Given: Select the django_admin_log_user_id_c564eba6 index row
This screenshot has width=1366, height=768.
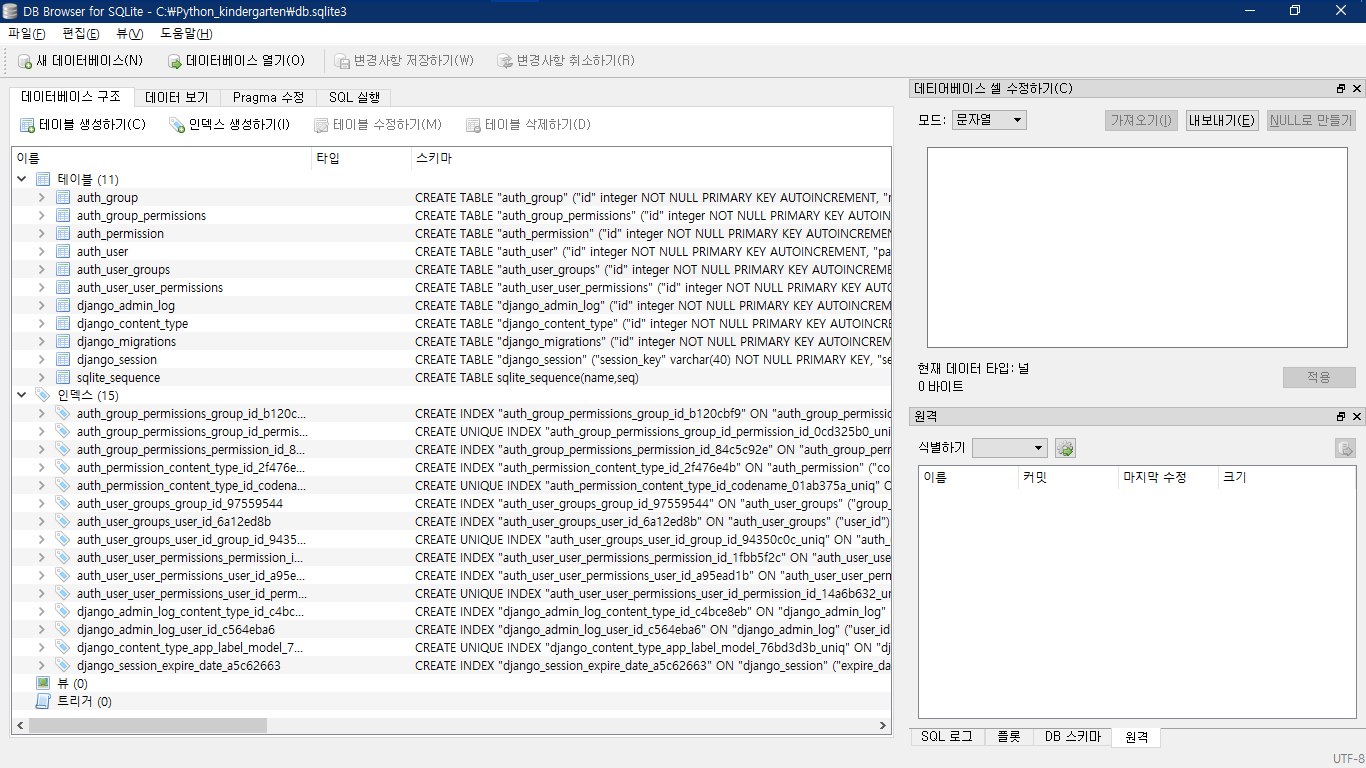Looking at the screenshot, I should coord(451,629).
